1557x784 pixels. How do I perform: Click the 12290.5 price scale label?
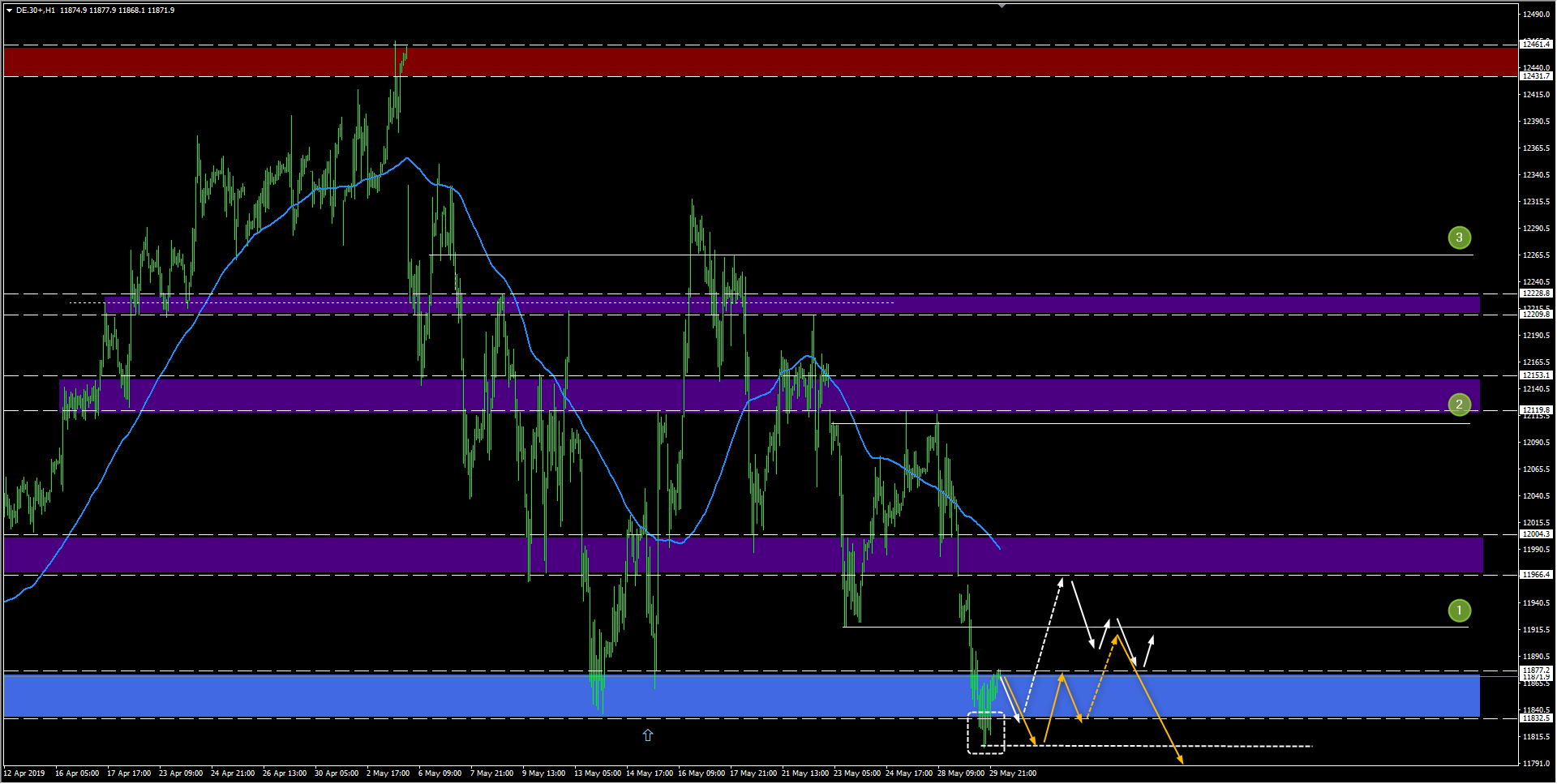pyautogui.click(x=1536, y=229)
